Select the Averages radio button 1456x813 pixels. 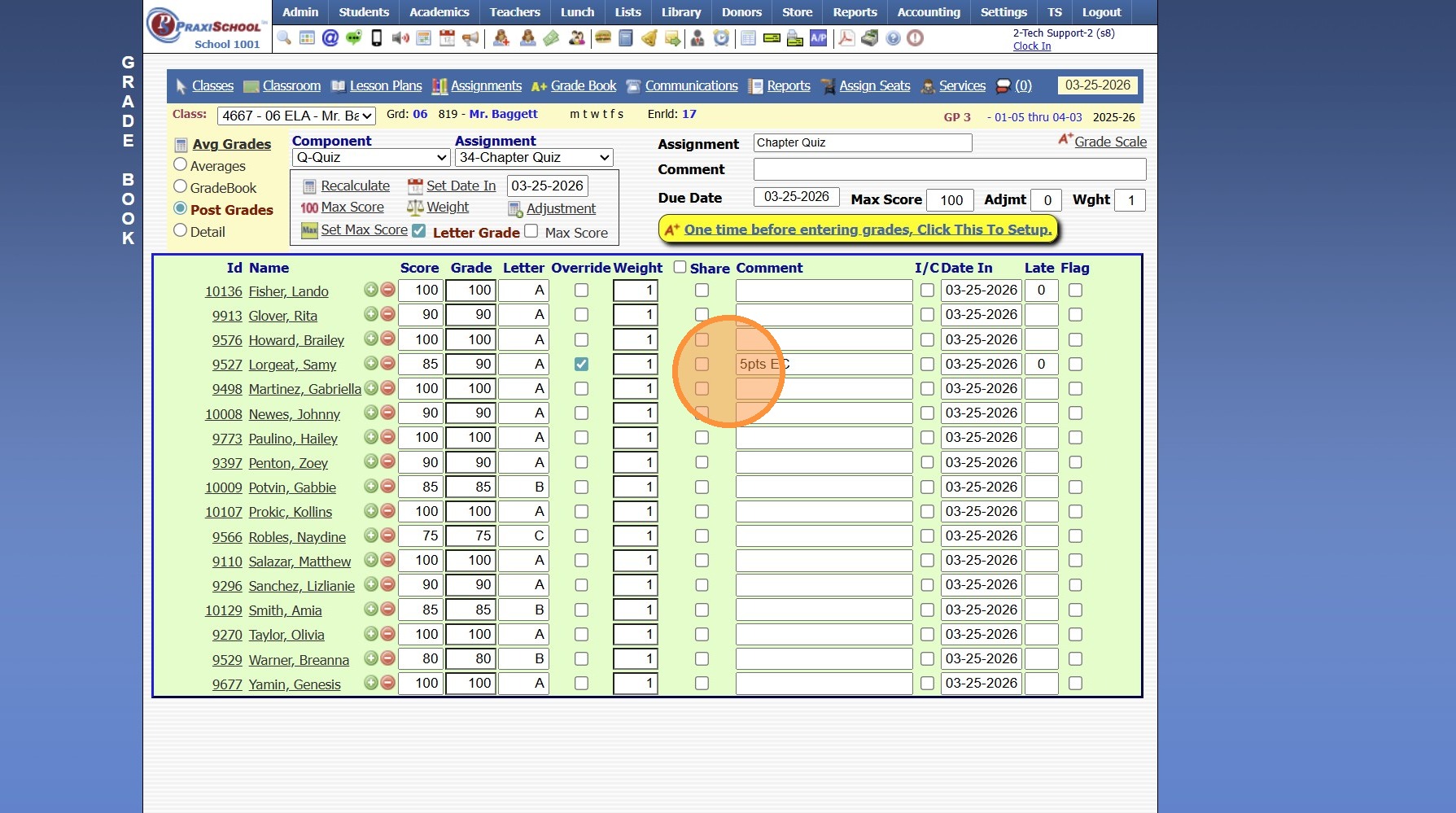click(181, 165)
